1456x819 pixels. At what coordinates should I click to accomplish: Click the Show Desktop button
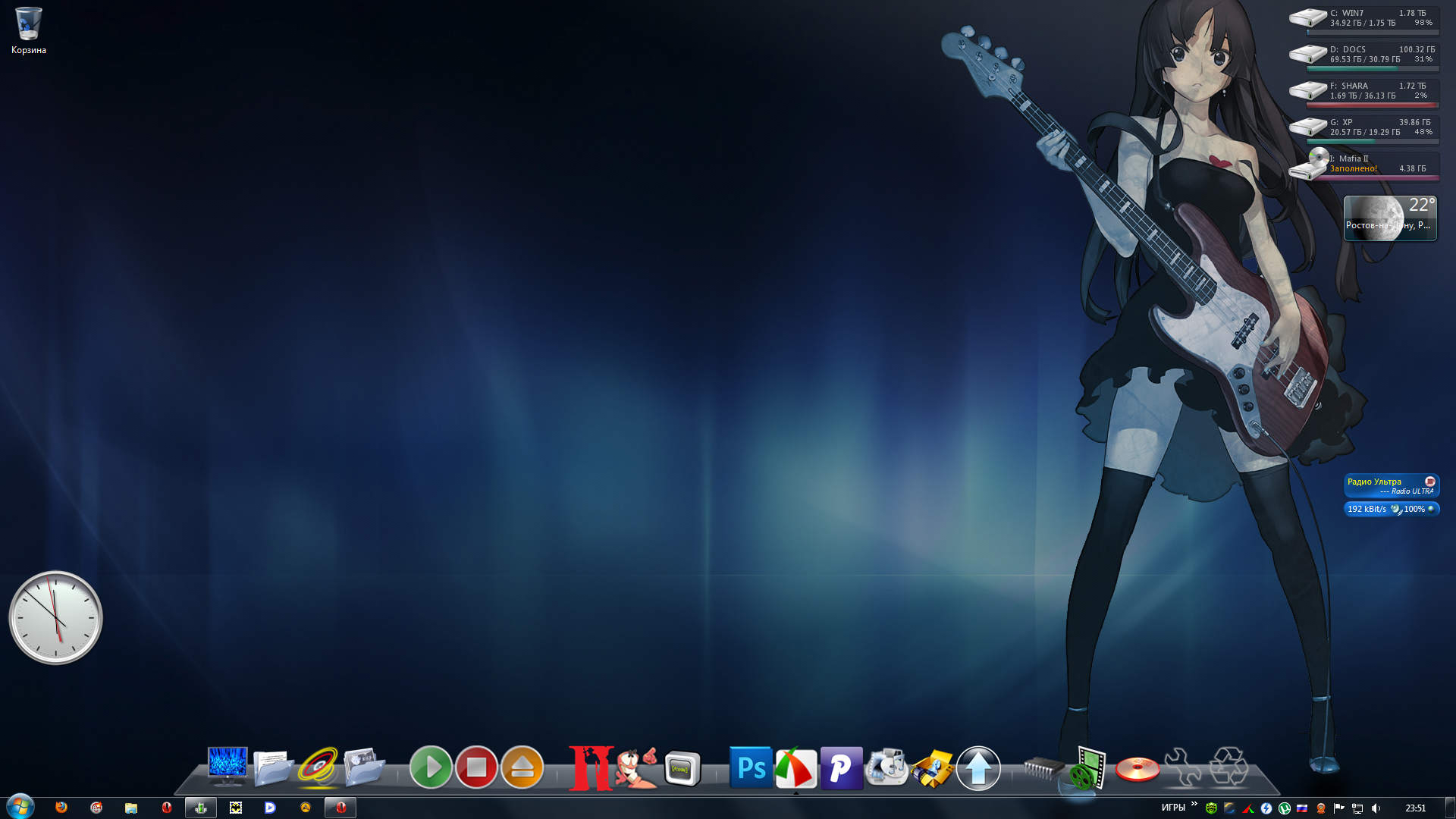[x=1450, y=808]
